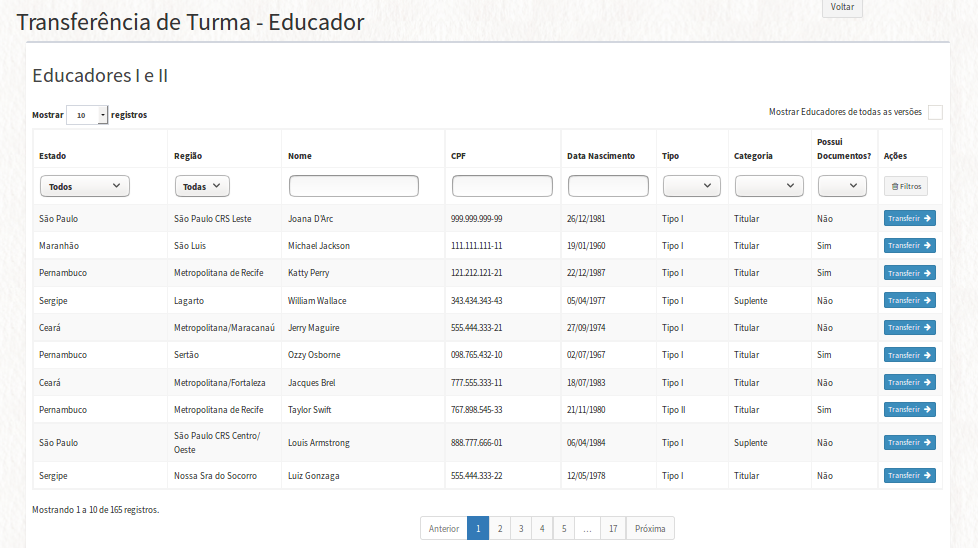Transfer Luiz Gonzaga educator
The height and width of the screenshot is (548, 978).
(x=909, y=476)
